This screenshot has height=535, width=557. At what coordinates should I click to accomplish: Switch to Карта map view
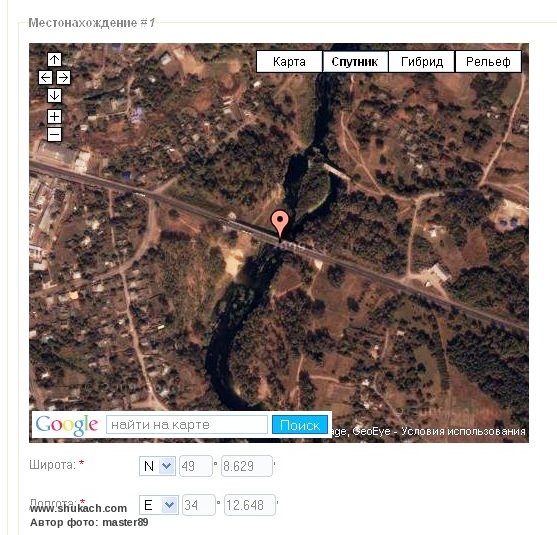point(289,61)
